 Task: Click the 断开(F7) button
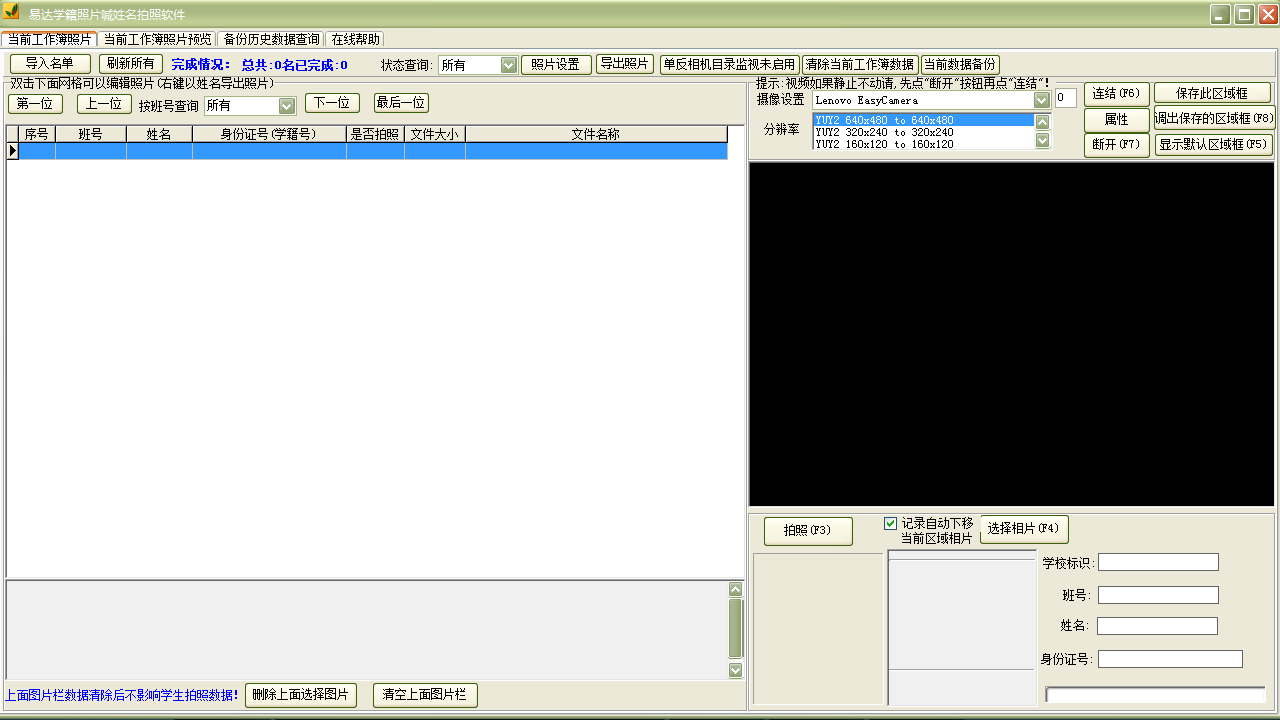pyautogui.click(x=1117, y=145)
